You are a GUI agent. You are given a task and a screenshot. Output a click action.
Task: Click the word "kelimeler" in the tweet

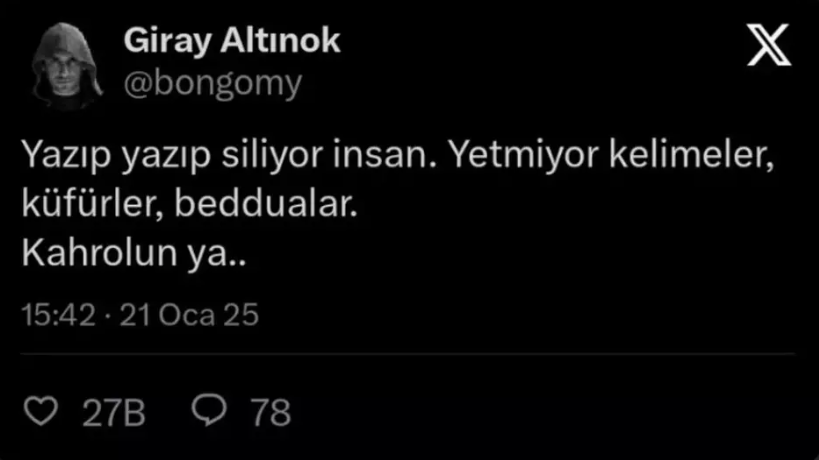pyautogui.click(x=687, y=155)
